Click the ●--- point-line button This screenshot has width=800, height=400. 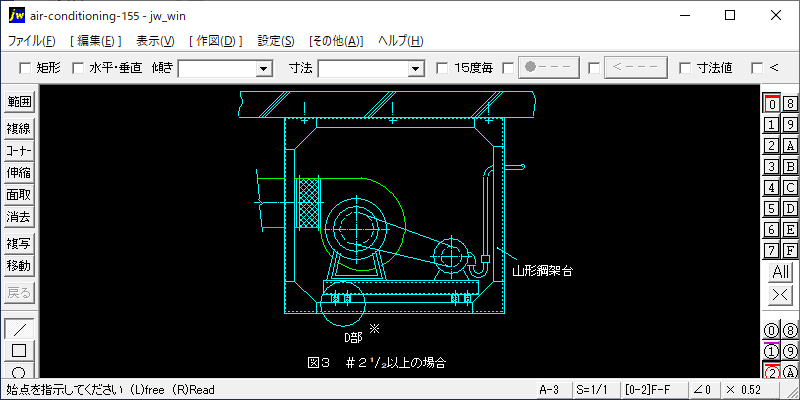[x=549, y=68]
